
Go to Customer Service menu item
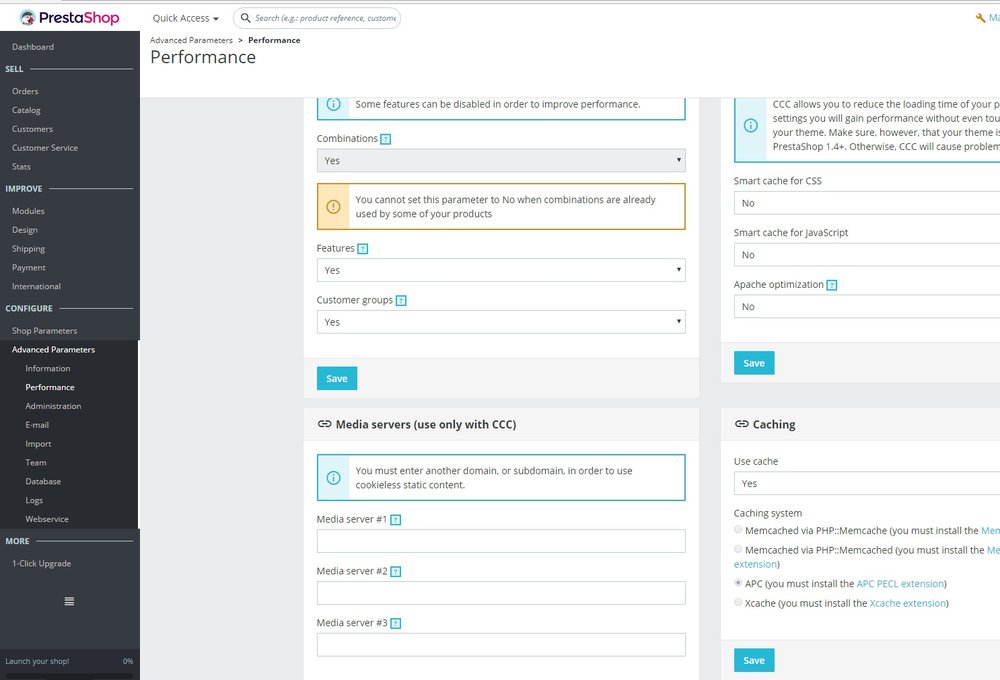tap(45, 148)
